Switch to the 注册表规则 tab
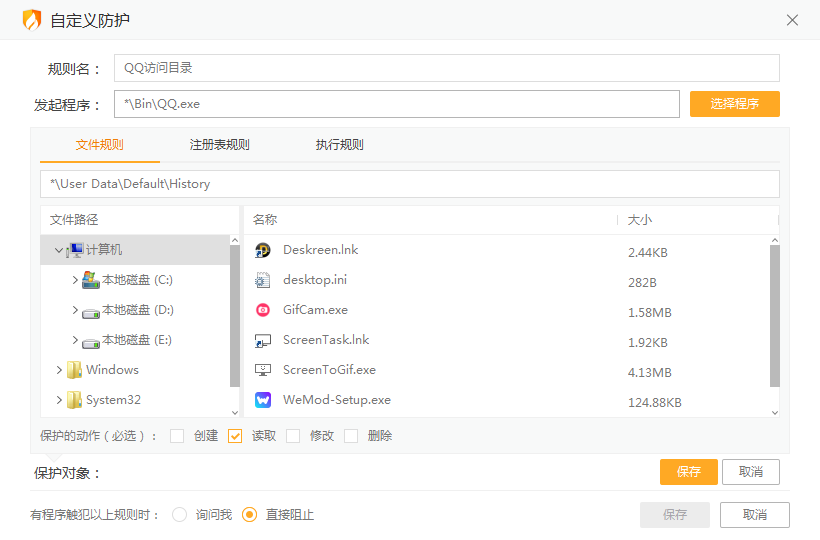Image resolution: width=820 pixels, height=540 pixels. (x=220, y=145)
